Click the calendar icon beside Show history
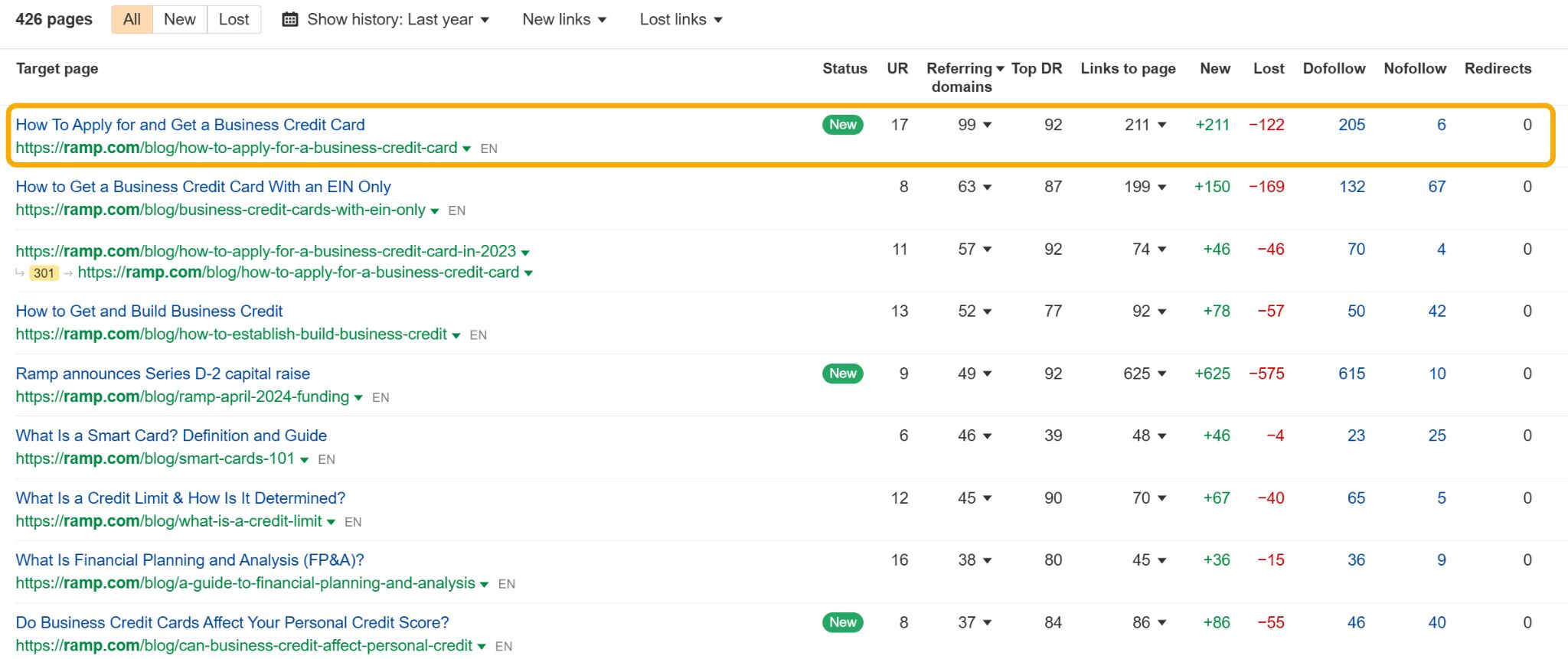This screenshot has height=659, width=1568. click(290, 20)
